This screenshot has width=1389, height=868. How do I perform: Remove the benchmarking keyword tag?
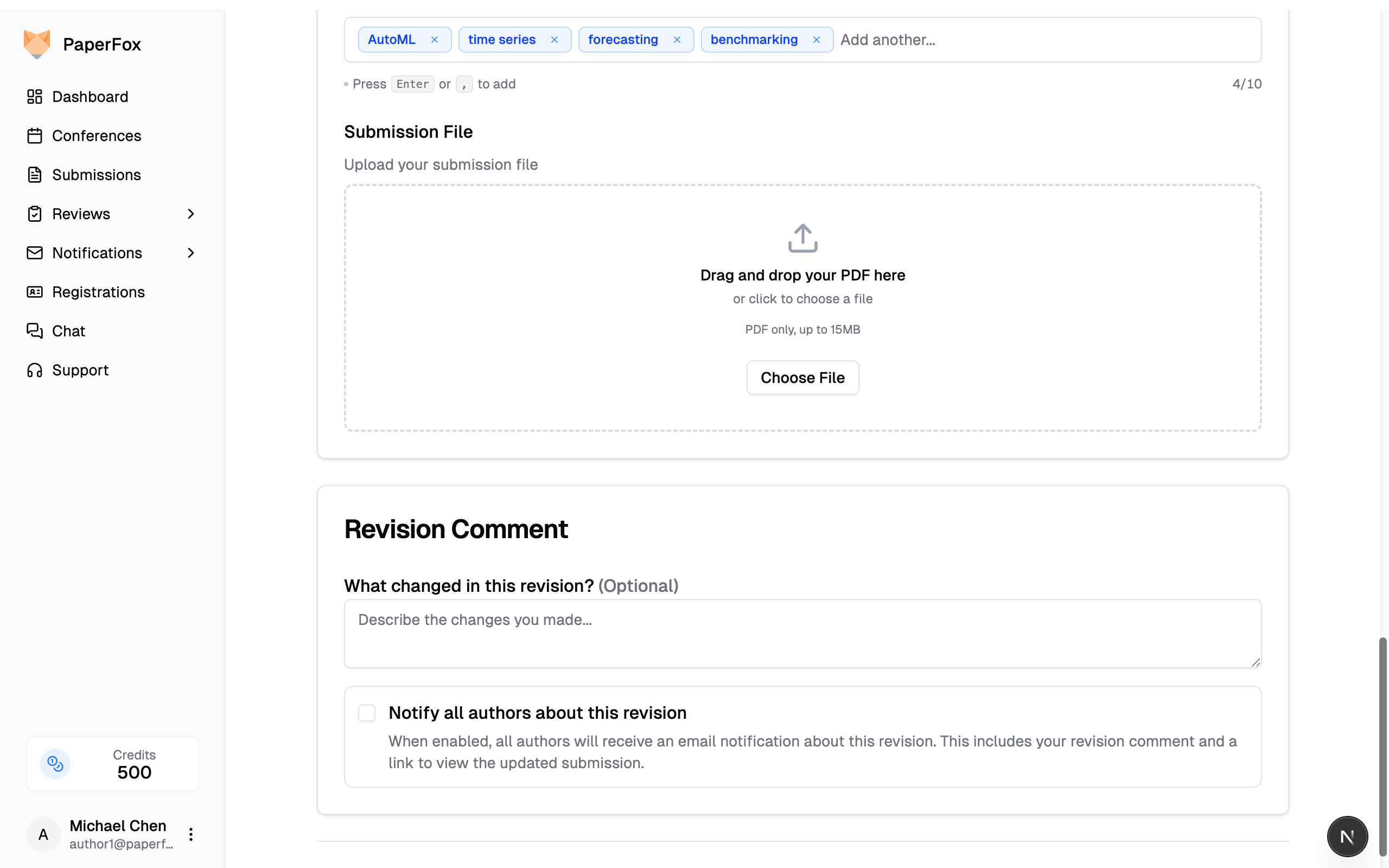coord(816,40)
